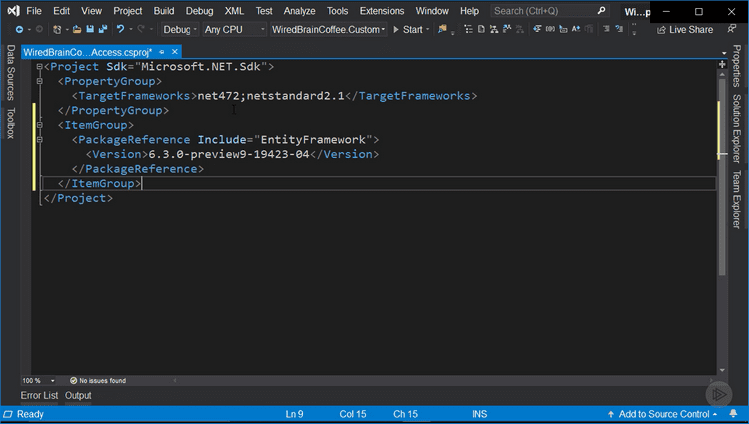749x424 pixels.
Task: Click the uncomment lines icon
Action: pos(619,29)
